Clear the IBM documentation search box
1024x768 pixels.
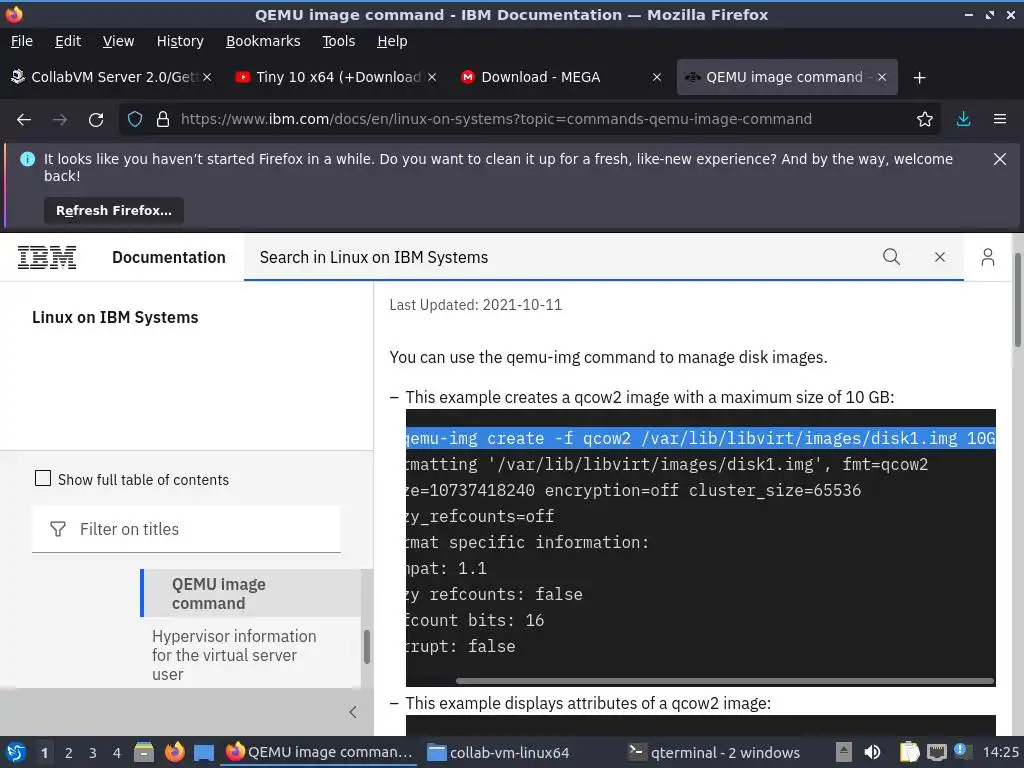[x=940, y=257]
